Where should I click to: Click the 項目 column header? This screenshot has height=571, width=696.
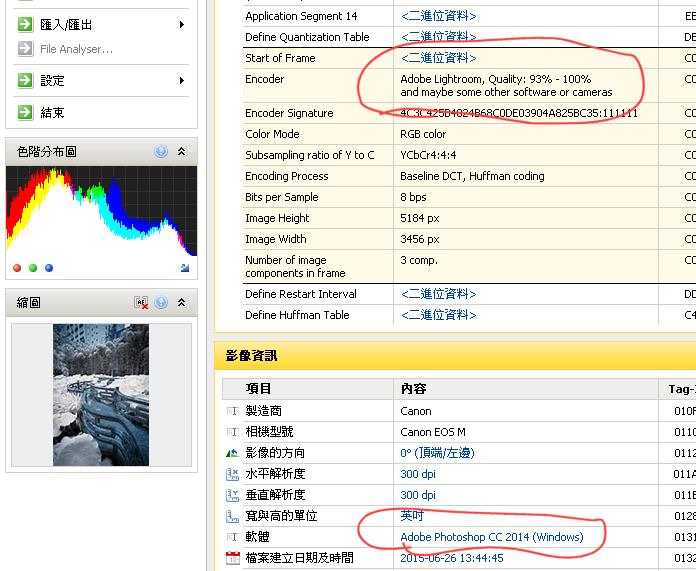[258, 389]
